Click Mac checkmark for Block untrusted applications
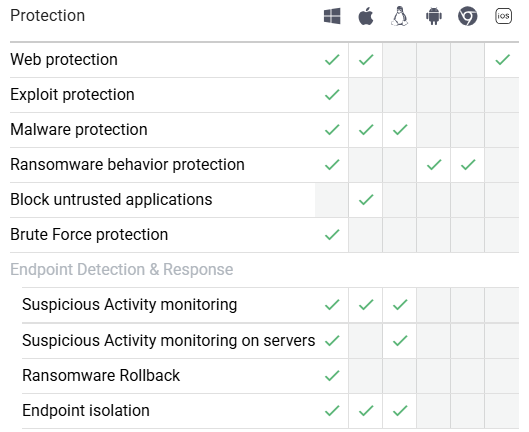The height and width of the screenshot is (432, 529). click(366, 199)
